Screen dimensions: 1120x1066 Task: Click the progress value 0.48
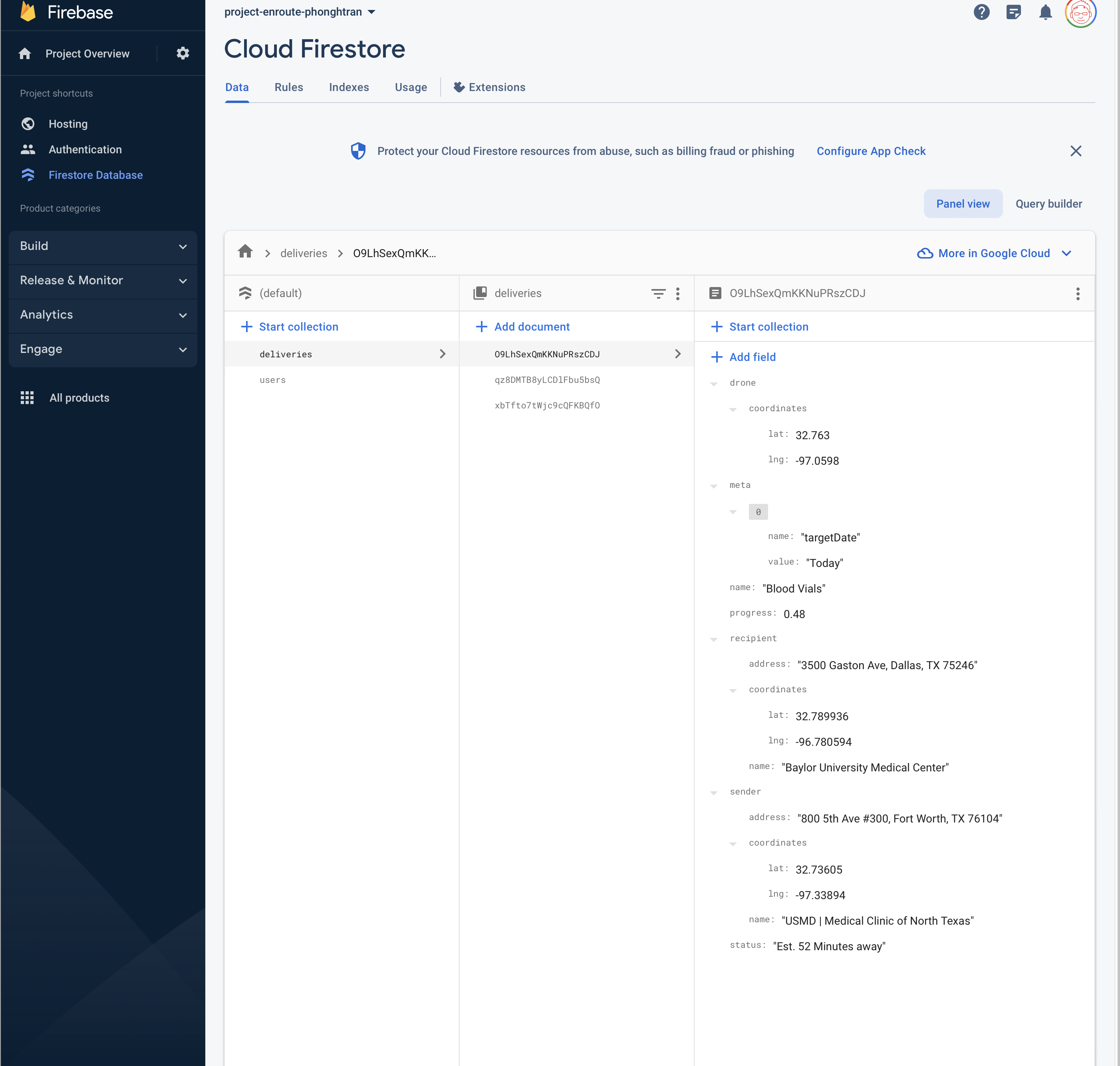click(794, 614)
